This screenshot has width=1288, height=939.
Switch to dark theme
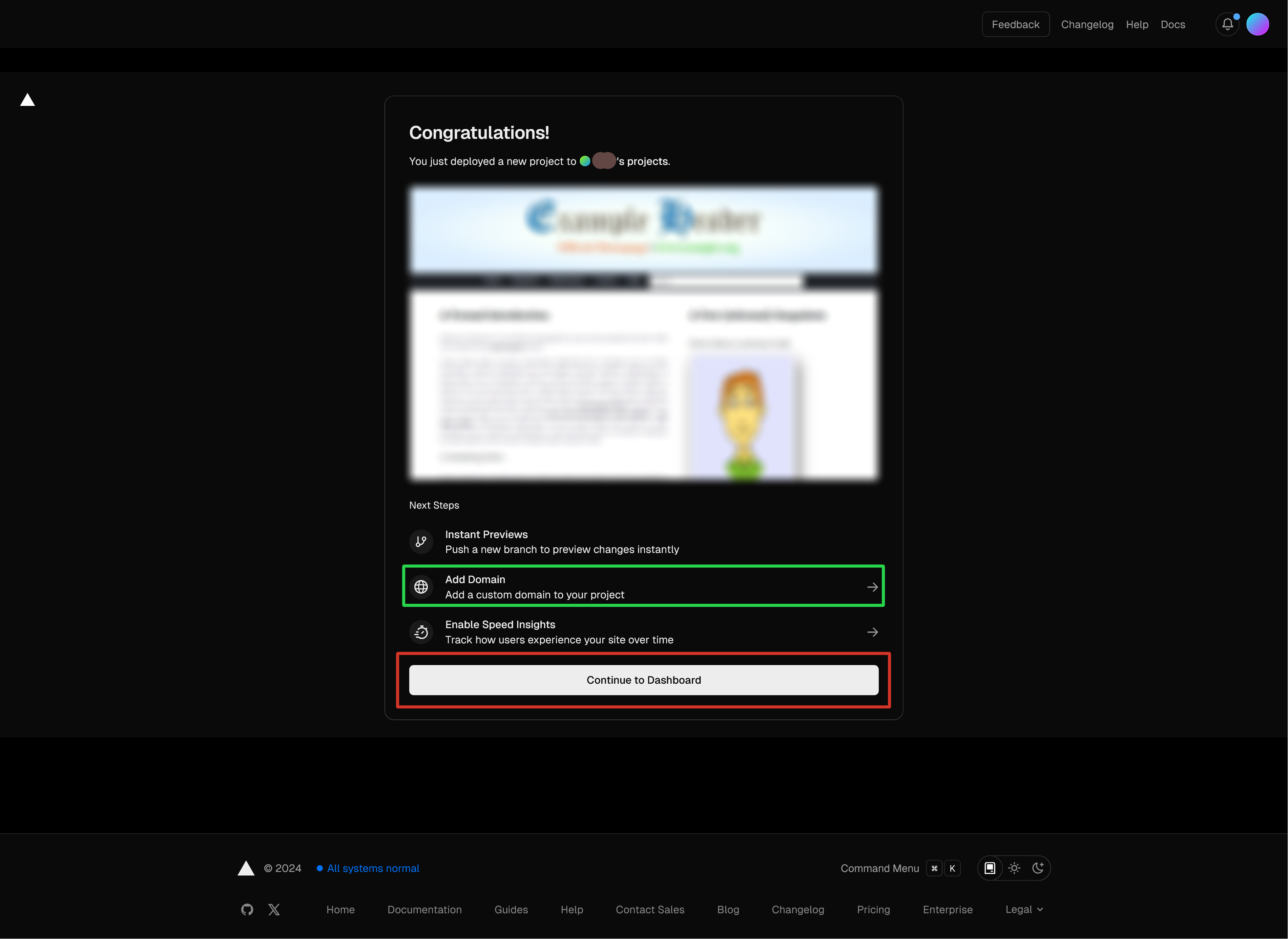[1038, 868]
